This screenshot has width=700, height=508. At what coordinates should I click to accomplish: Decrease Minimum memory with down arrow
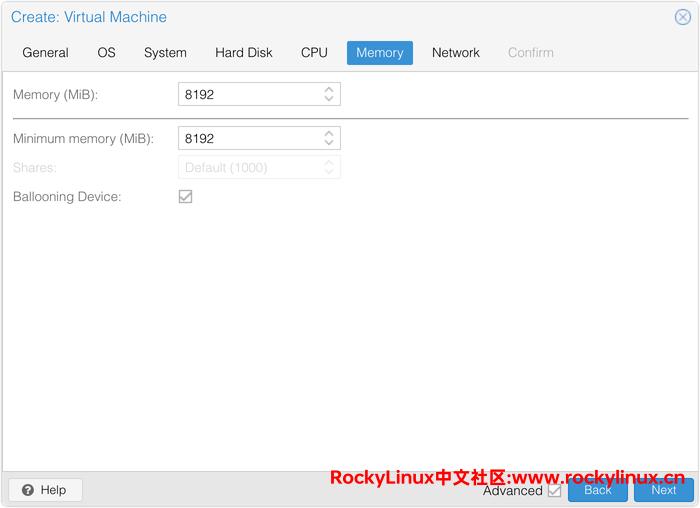pos(329,143)
